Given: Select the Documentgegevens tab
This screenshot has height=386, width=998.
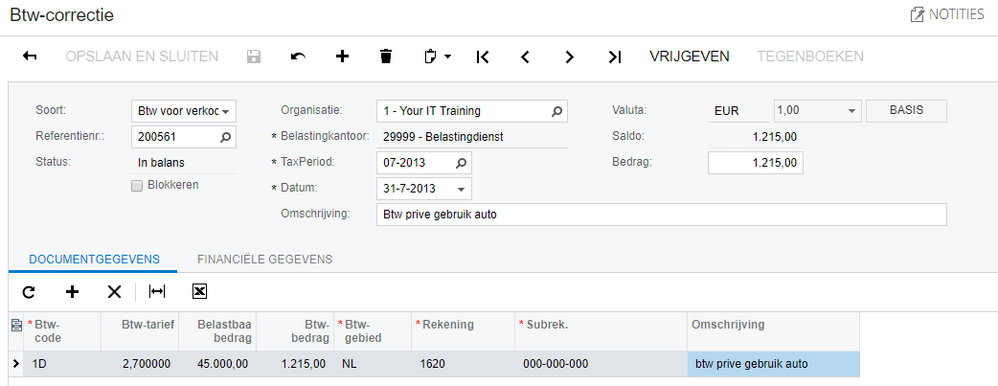Looking at the screenshot, I should (x=94, y=259).
